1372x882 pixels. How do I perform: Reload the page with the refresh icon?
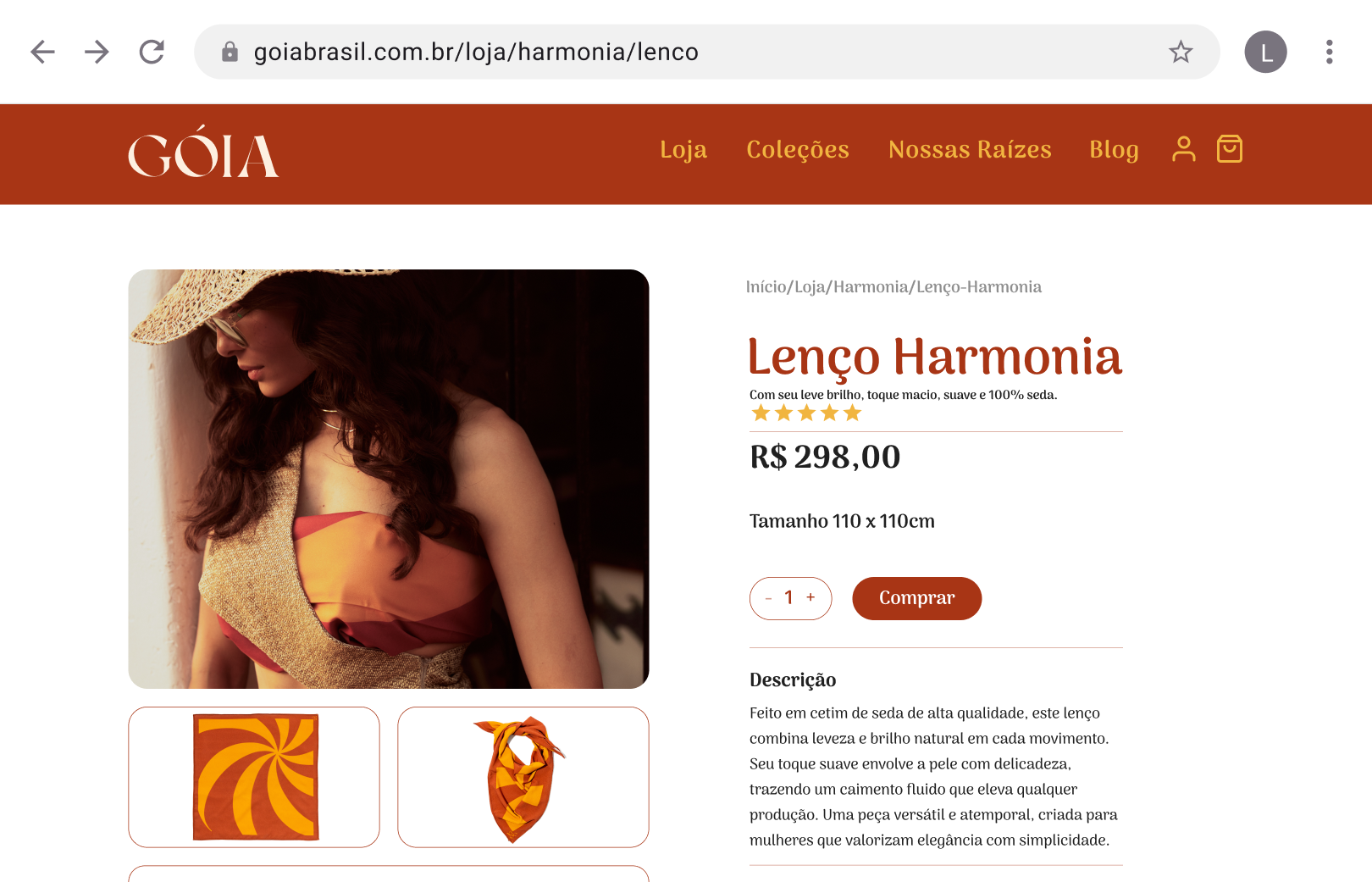point(152,52)
